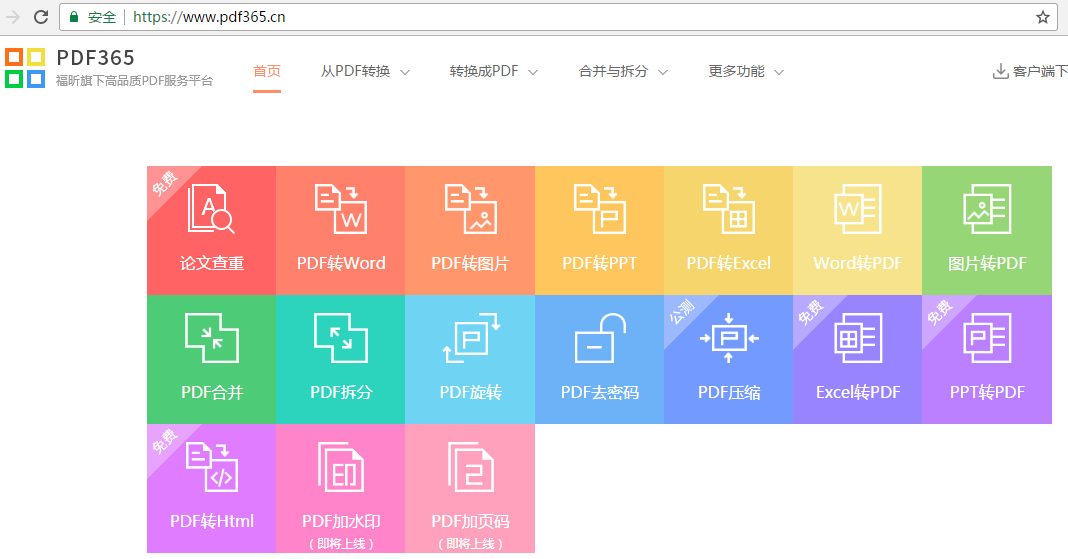Image resolution: width=1068 pixels, height=559 pixels.
Task: Click the PDF拆分 split icon
Action: (341, 338)
